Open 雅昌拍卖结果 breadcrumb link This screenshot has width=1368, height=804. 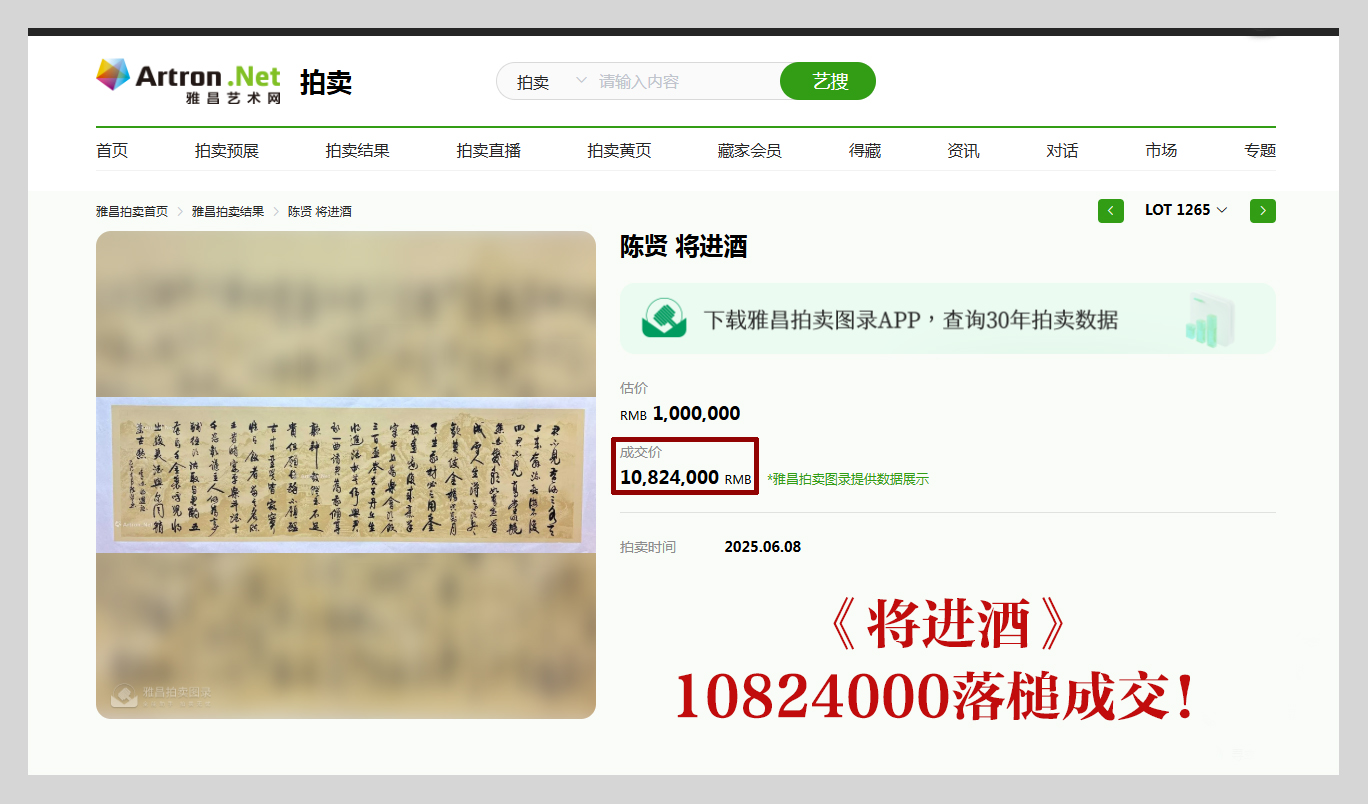tap(228, 212)
